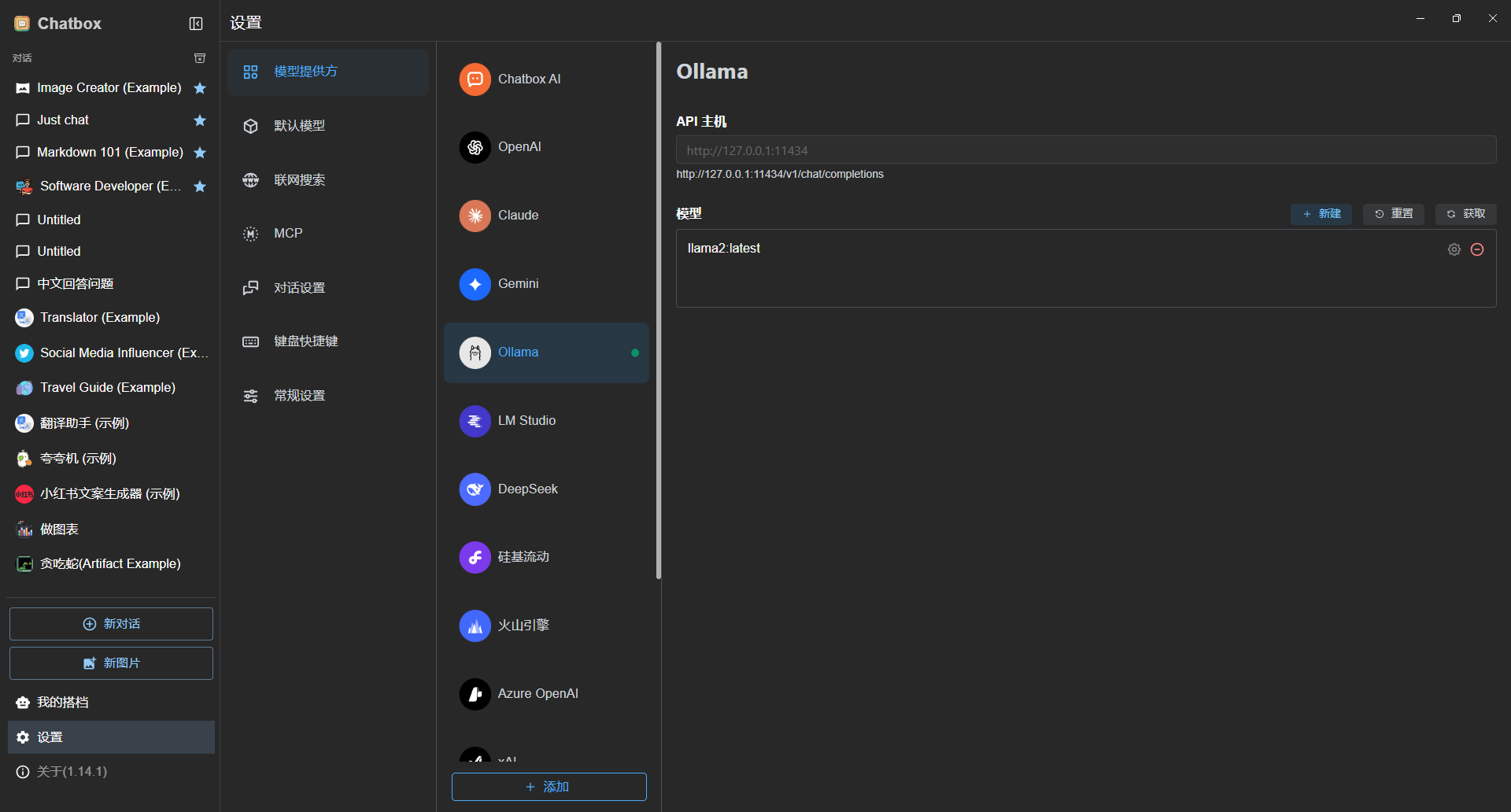Screen dimensions: 1511x812
Task: Unstar the Markdown 101 (Example) chat
Action: (200, 153)
